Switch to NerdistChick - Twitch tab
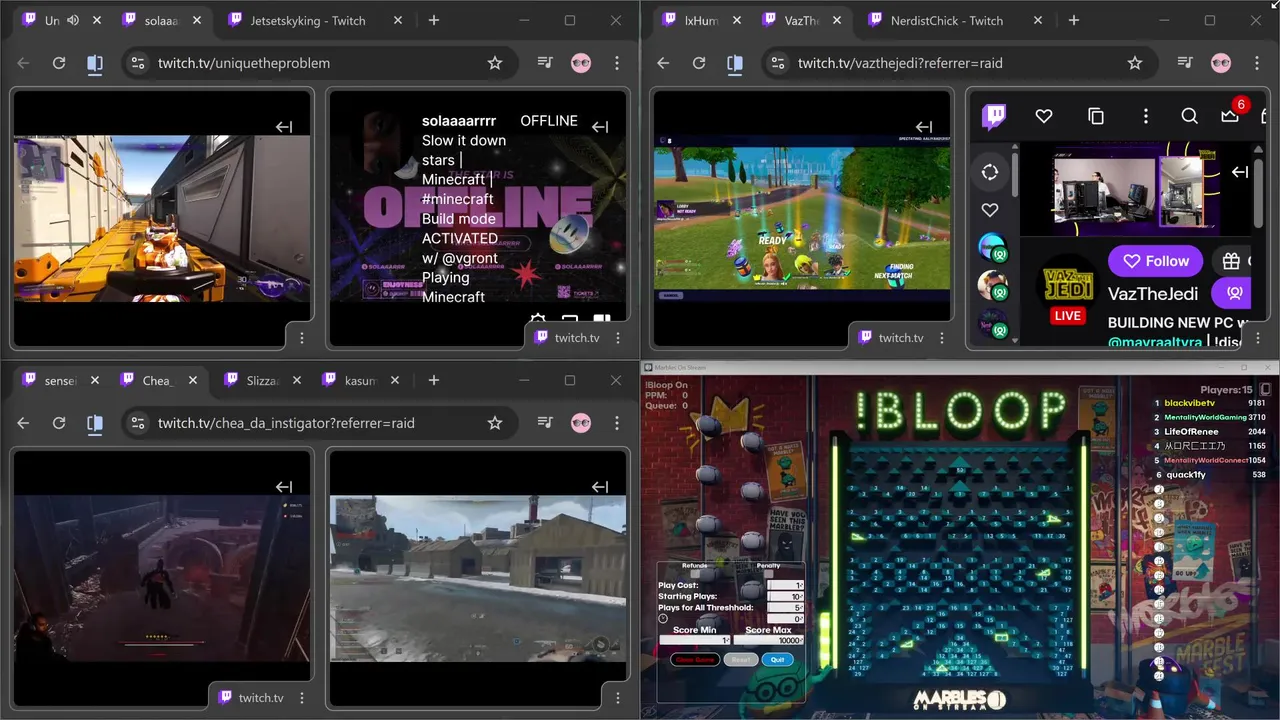Viewport: 1280px width, 720px height. point(947,20)
